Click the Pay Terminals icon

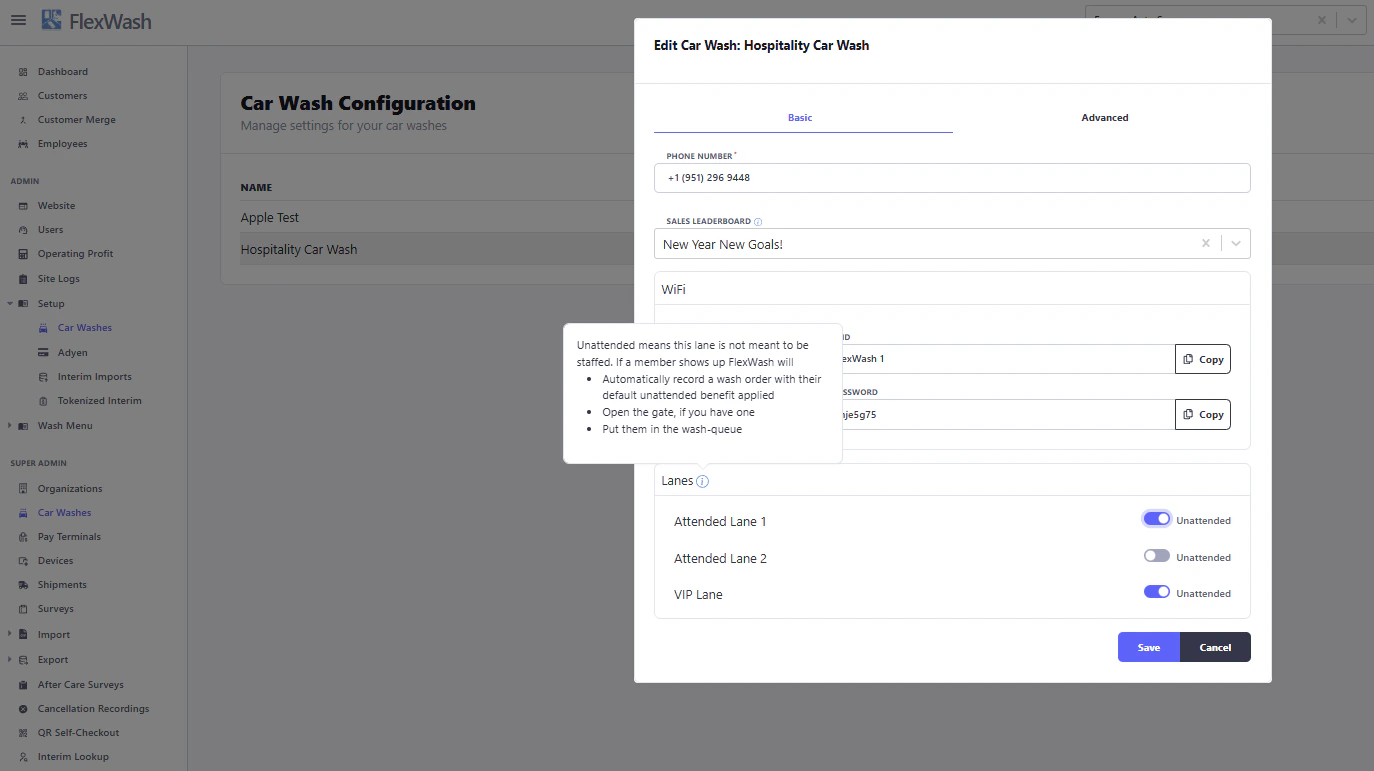(23, 537)
